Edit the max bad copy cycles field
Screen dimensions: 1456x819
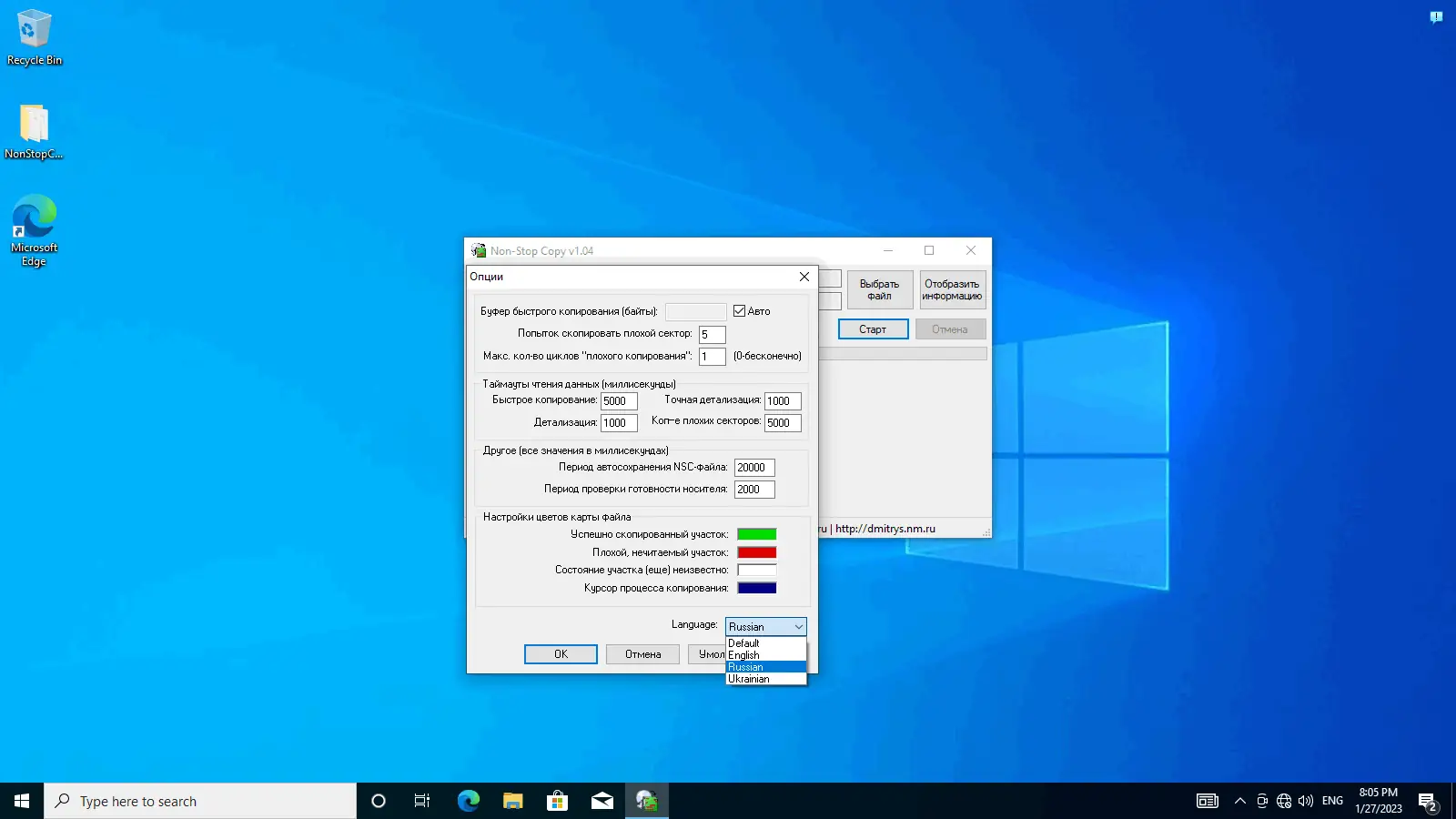coord(712,357)
